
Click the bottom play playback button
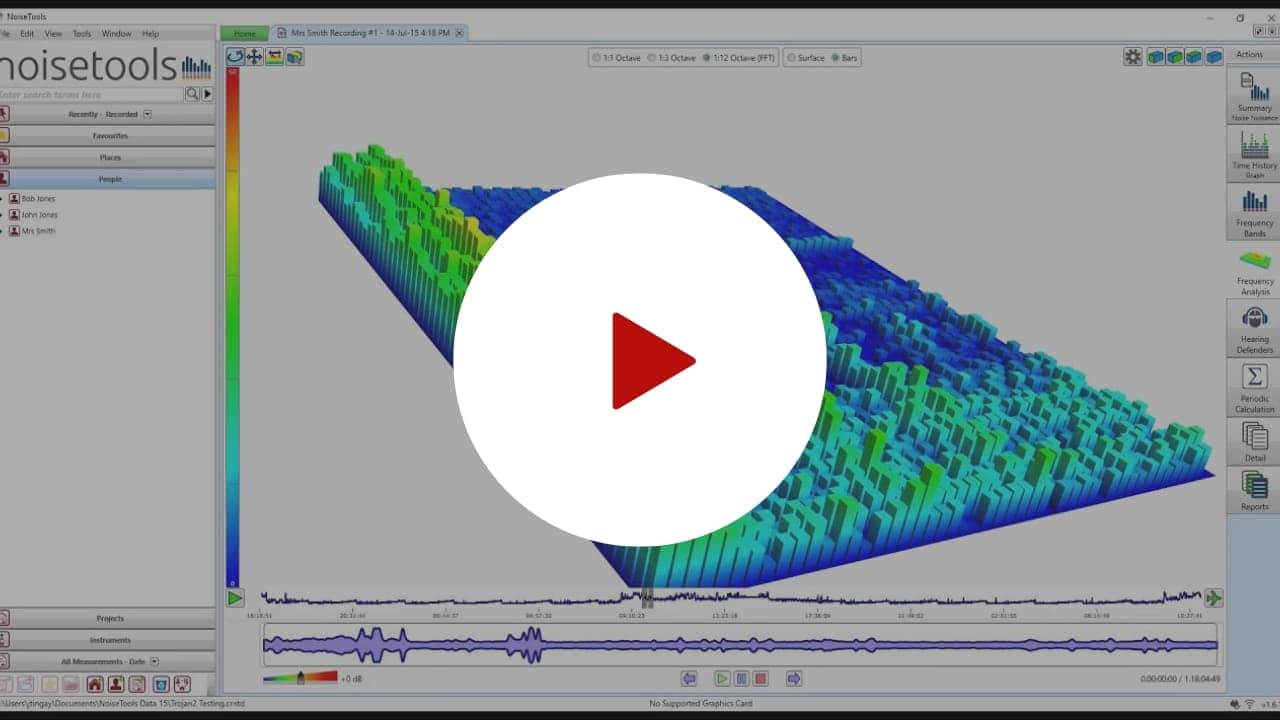click(722, 678)
